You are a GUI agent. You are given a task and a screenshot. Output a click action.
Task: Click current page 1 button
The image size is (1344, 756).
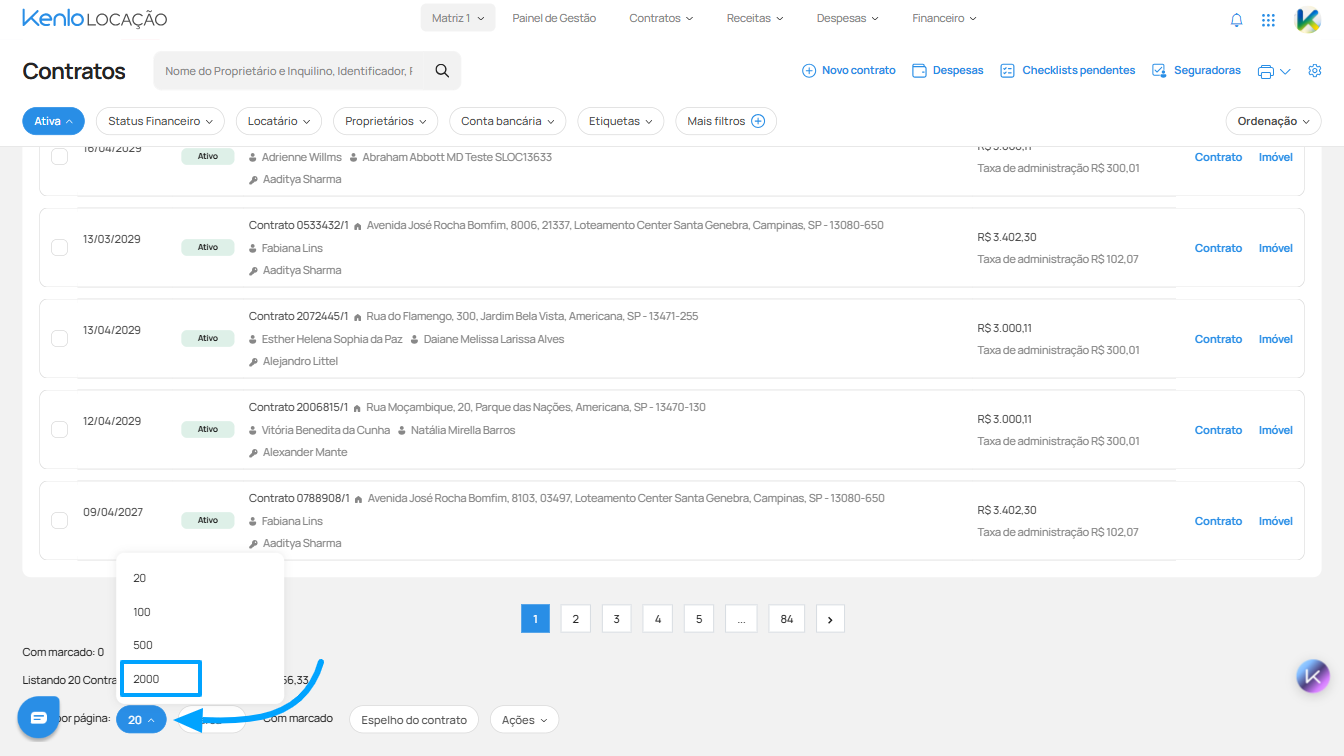pyautogui.click(x=535, y=619)
